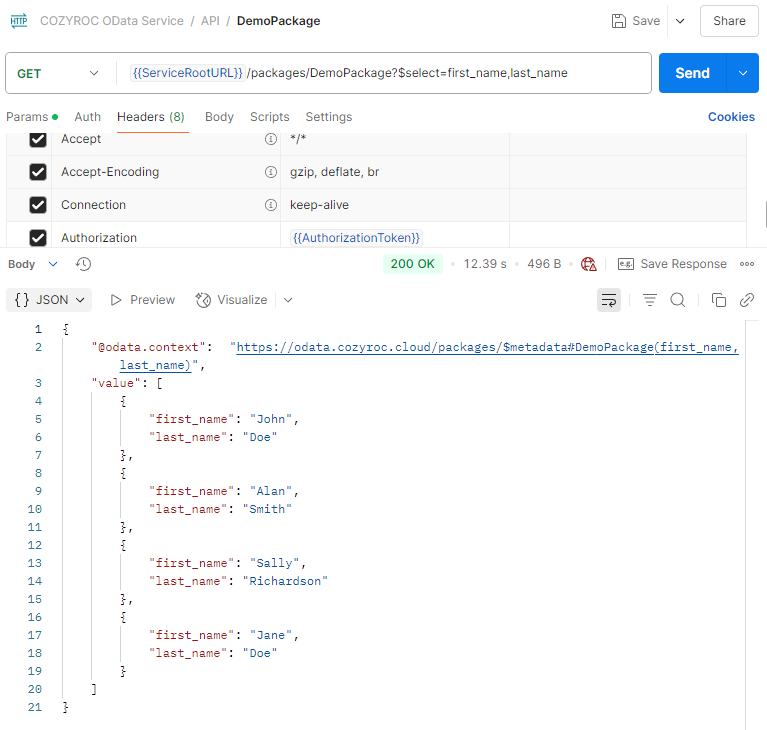Click the network globe icon in response bar
The width and height of the screenshot is (767, 730).
coord(589,264)
